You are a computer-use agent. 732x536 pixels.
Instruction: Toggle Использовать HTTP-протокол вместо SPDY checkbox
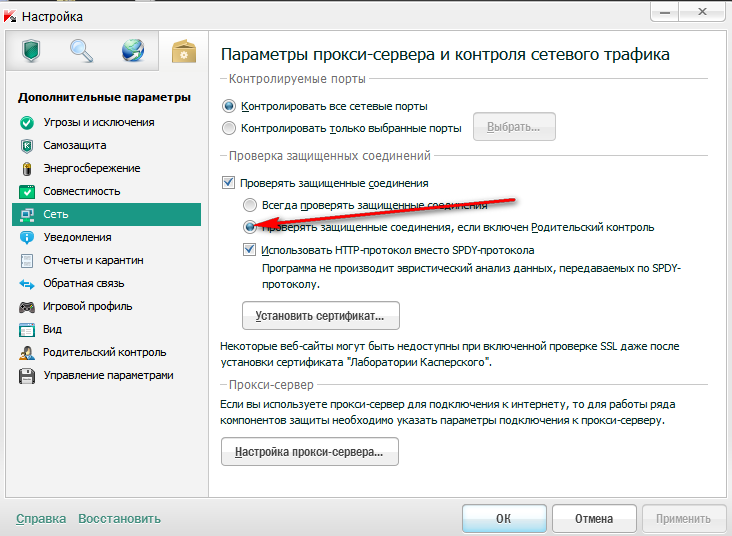click(x=249, y=250)
